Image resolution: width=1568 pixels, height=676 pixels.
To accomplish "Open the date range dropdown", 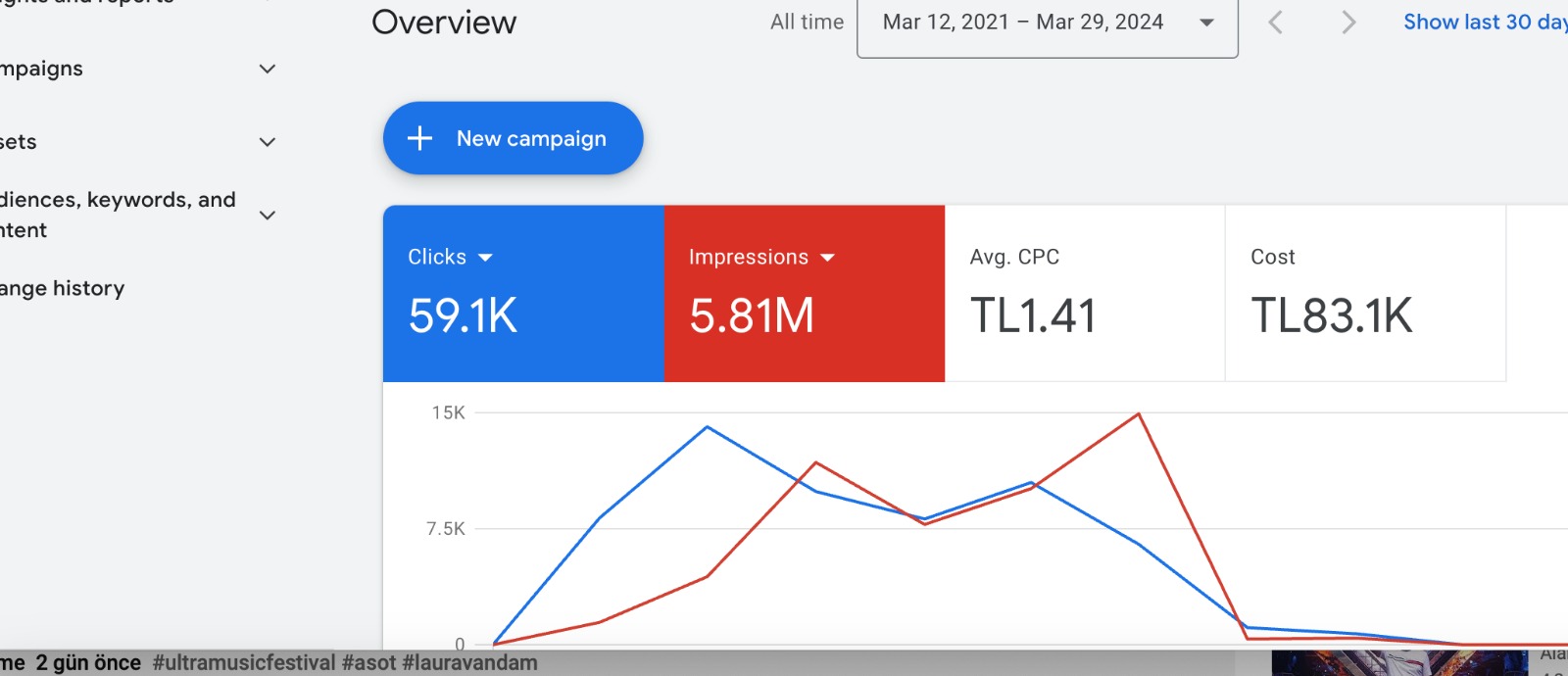I will tap(1047, 25).
